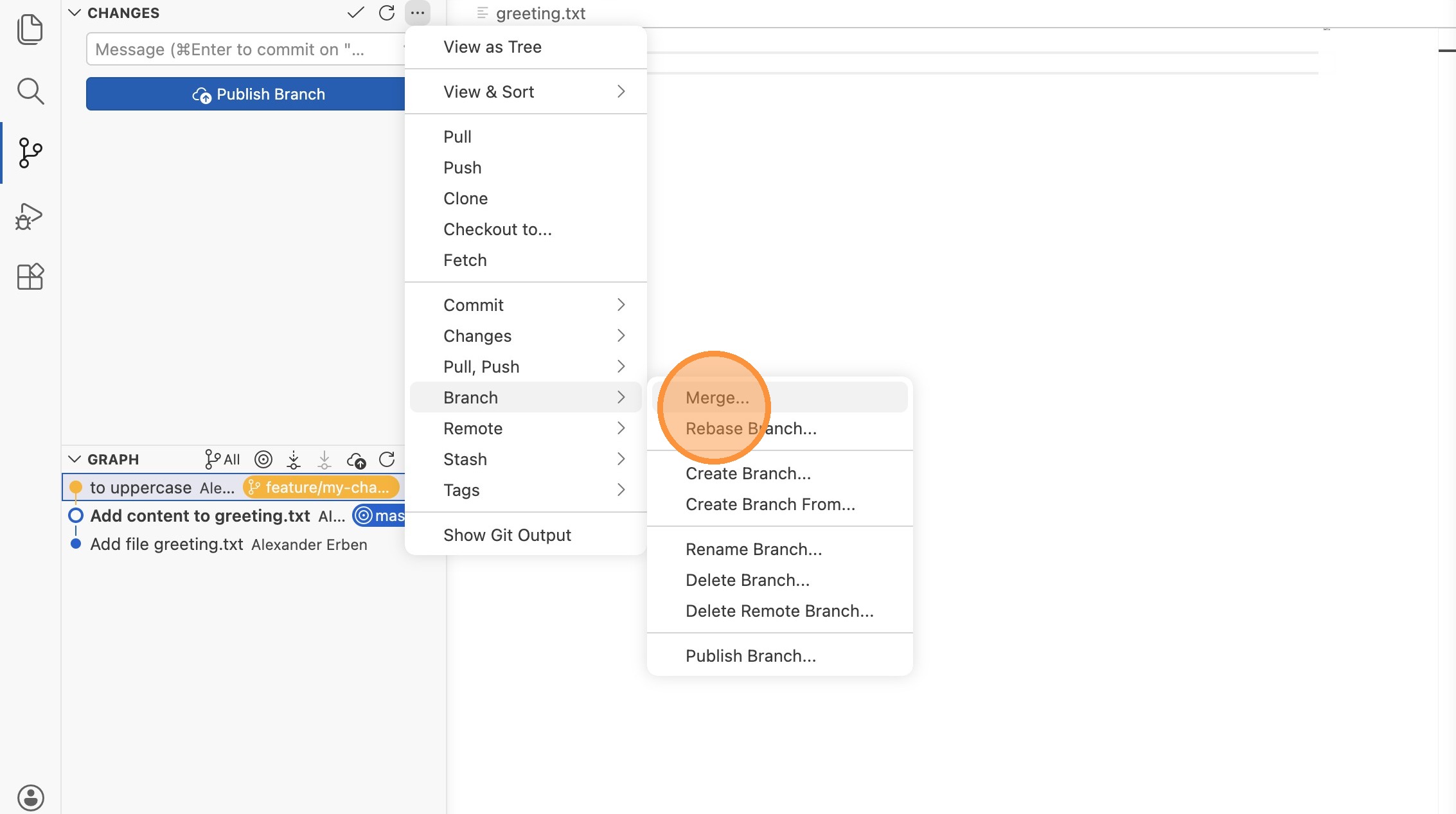This screenshot has width=1456, height=814.
Task: Choose Create Branch From... menu item
Action: point(770,504)
